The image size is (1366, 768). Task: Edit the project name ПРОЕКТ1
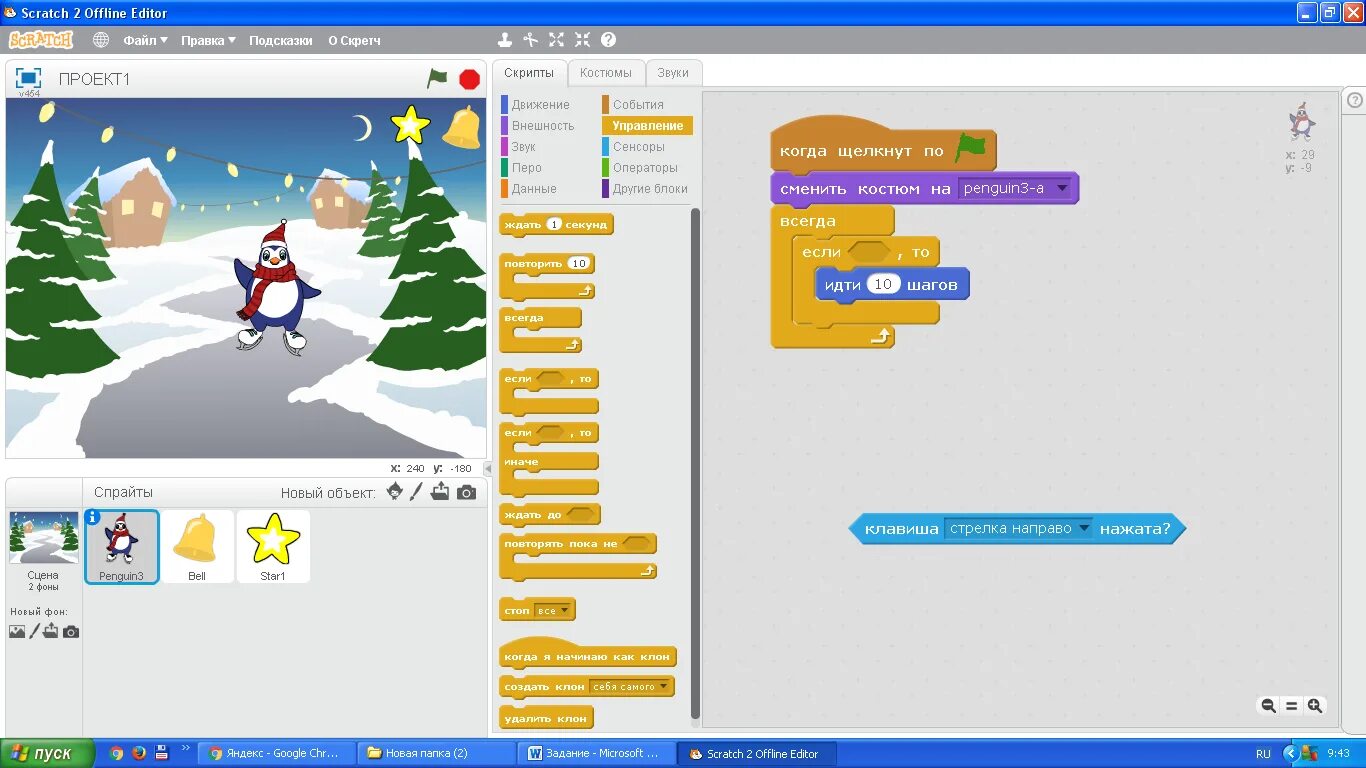pos(95,79)
